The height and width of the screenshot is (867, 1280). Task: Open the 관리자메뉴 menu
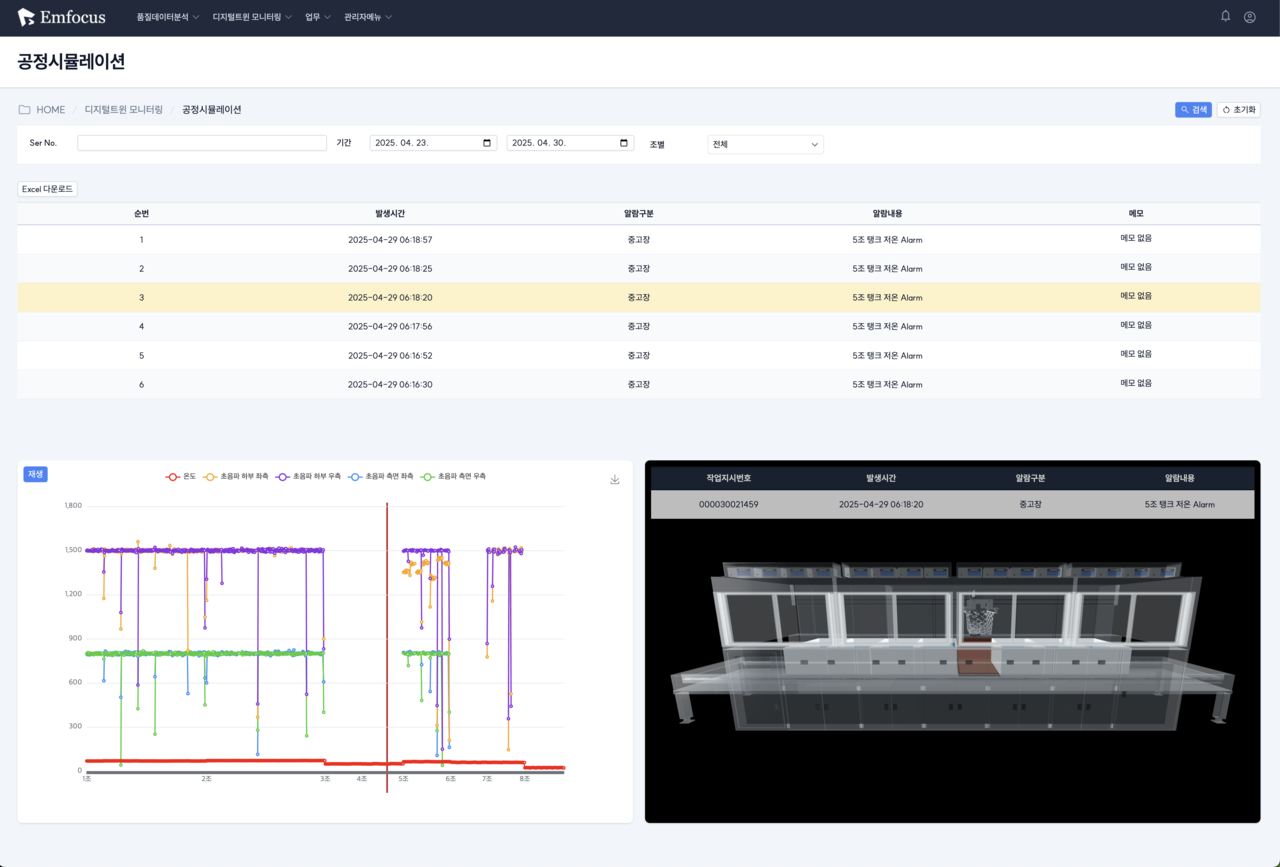click(367, 17)
